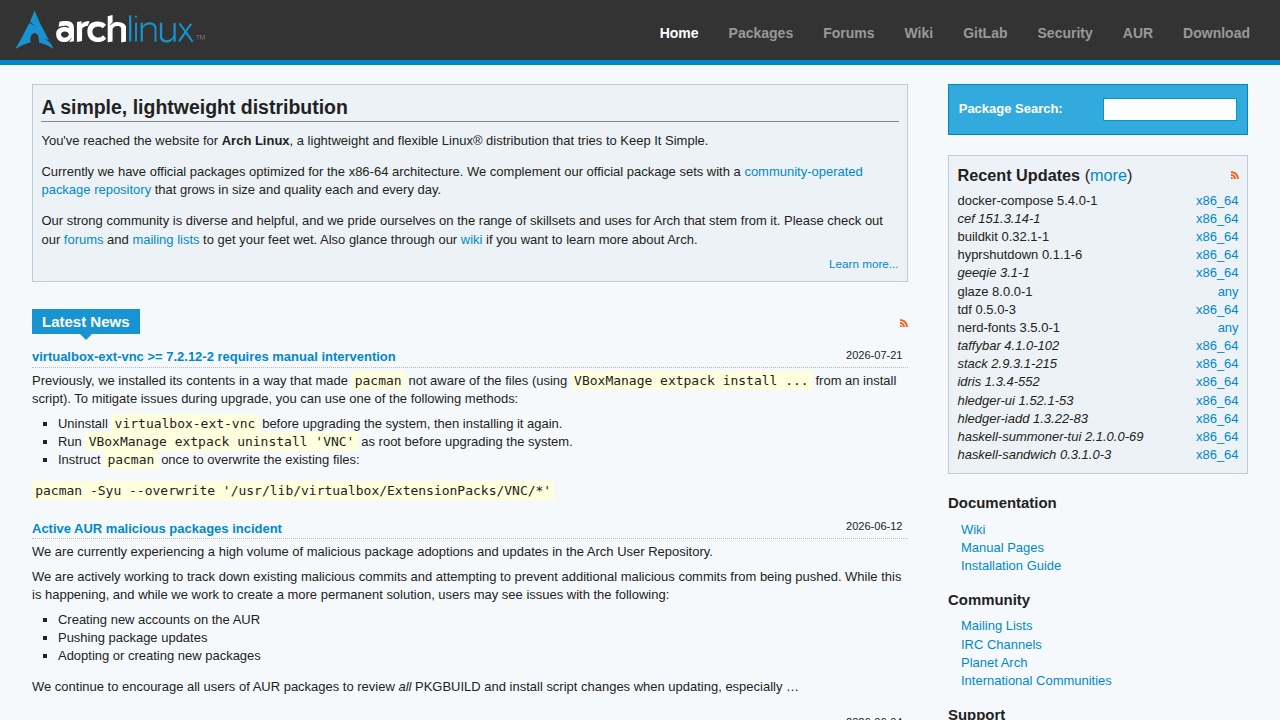
Task: Open the Latest News heading link
Action: tap(85, 322)
